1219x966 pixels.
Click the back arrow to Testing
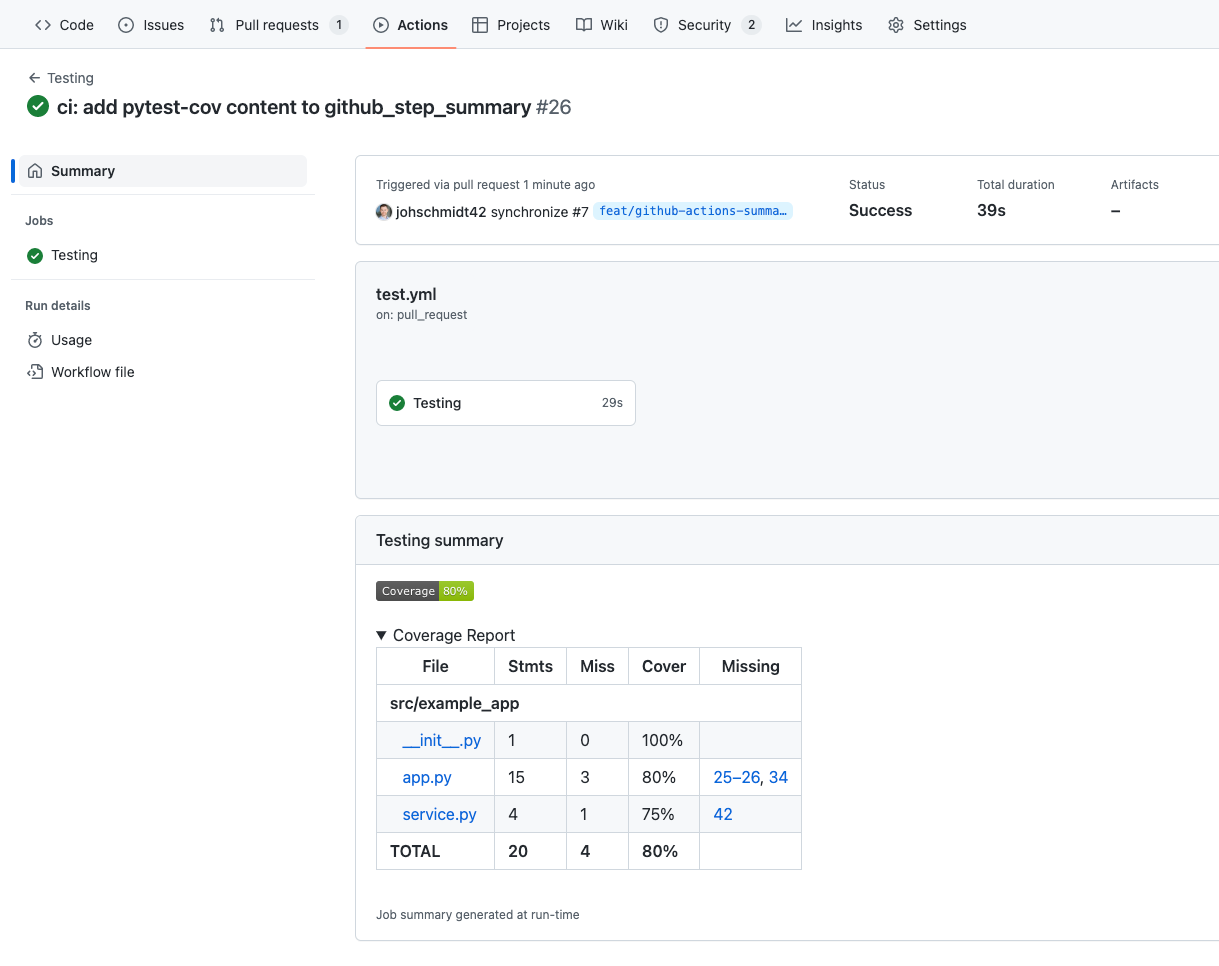[x=35, y=78]
